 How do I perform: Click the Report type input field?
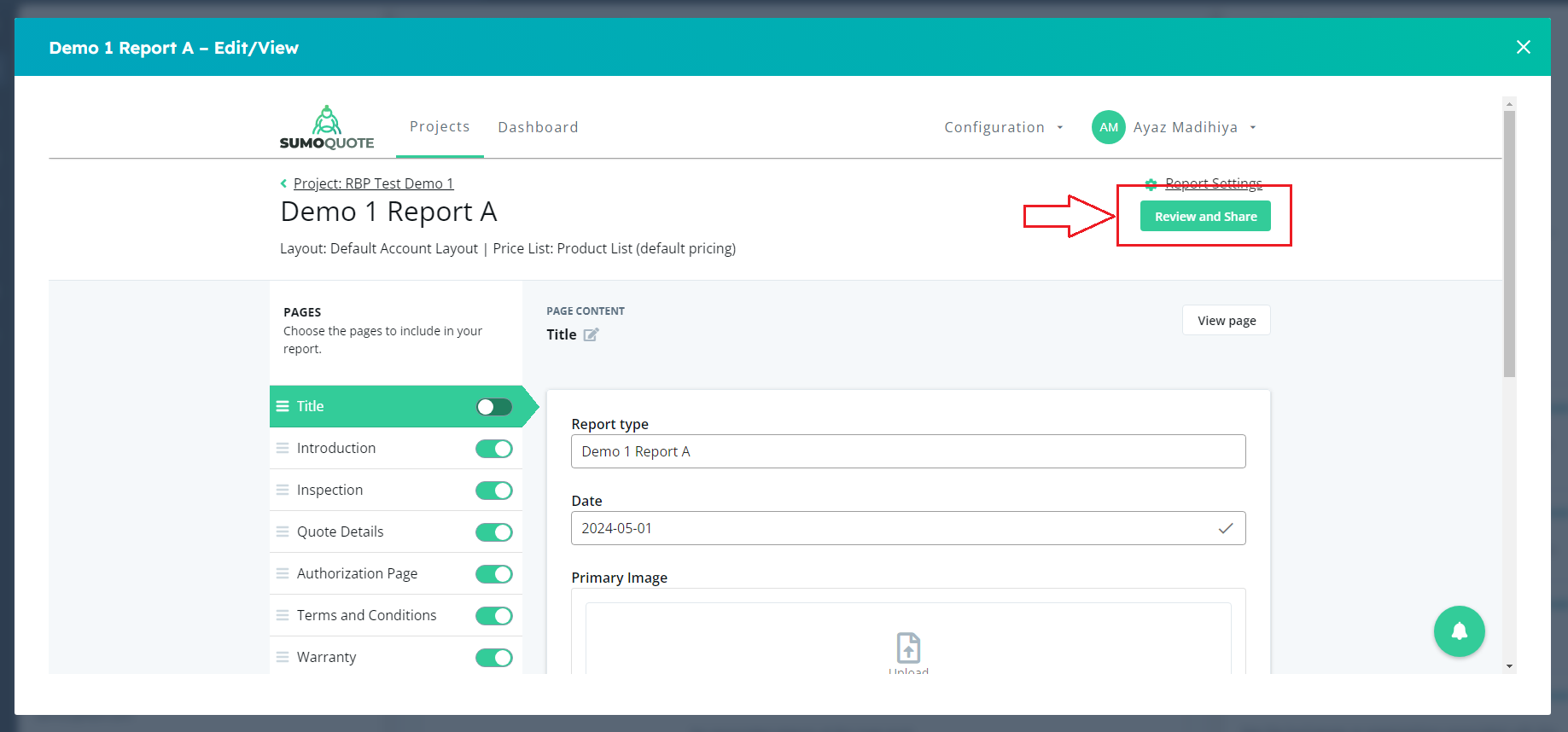[908, 451]
